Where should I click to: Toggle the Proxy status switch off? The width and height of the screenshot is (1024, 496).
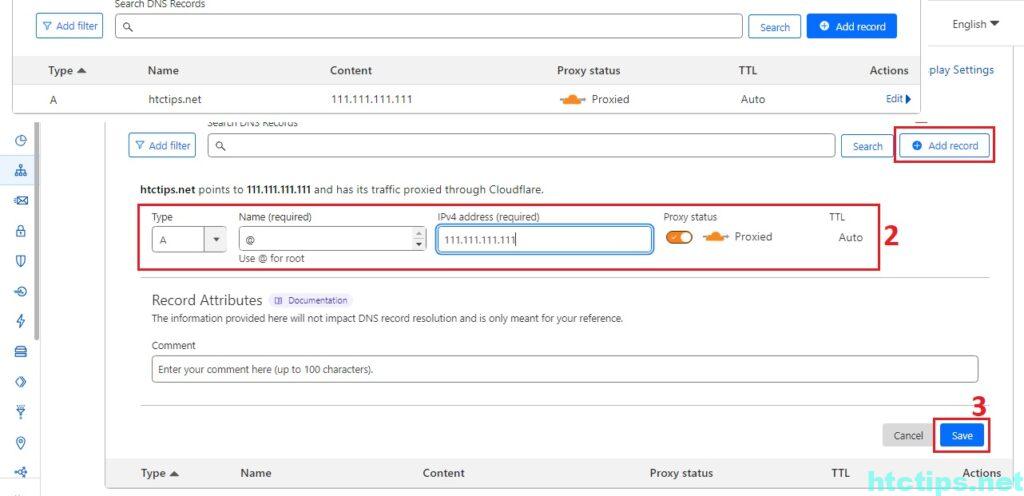pos(679,237)
